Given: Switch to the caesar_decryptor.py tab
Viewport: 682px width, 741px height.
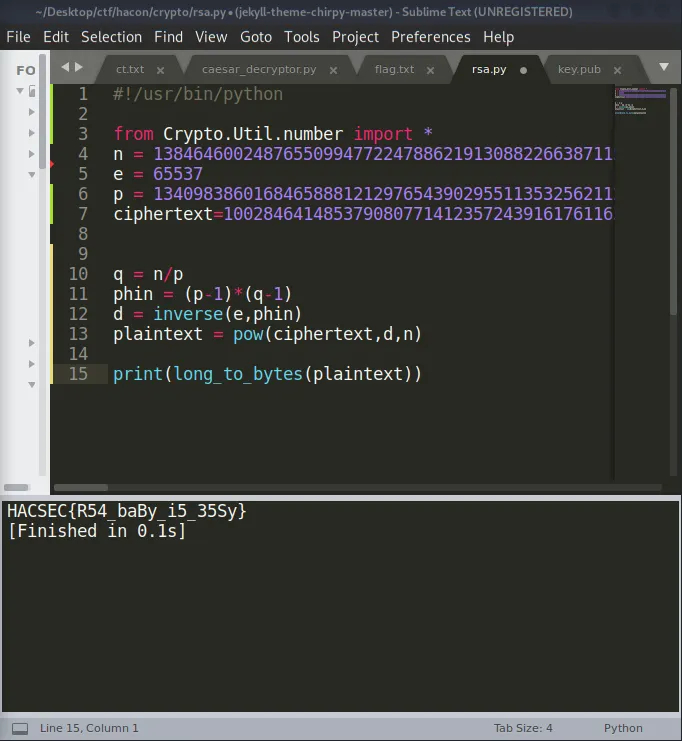Looking at the screenshot, I should coord(258,70).
